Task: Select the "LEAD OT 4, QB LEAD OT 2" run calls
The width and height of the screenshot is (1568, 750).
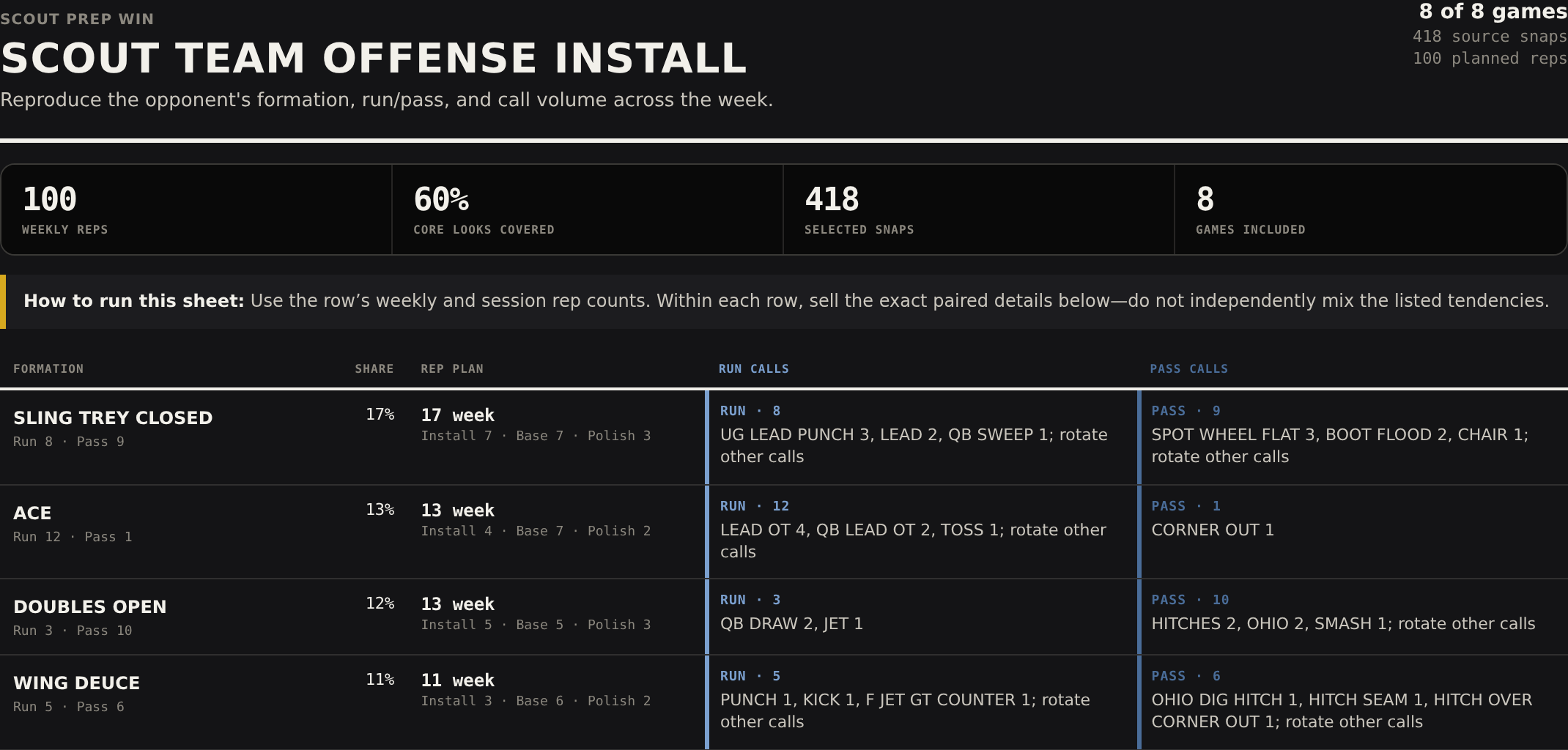Action: point(914,541)
